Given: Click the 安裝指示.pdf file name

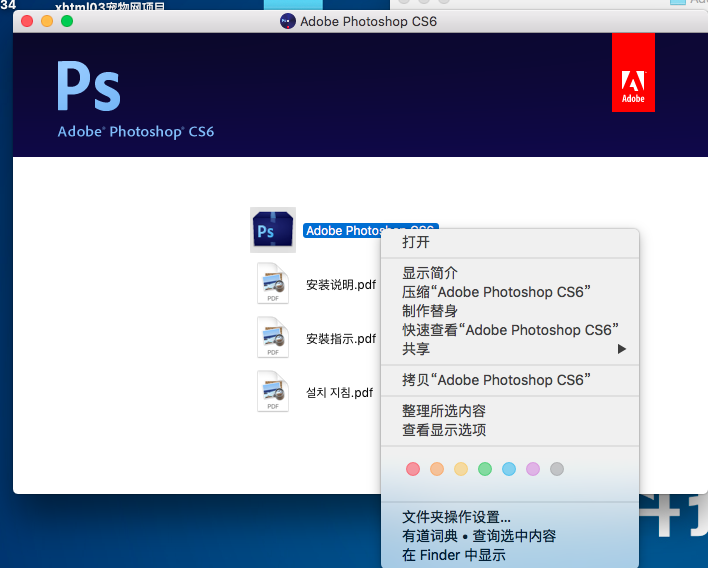Looking at the screenshot, I should tap(341, 339).
